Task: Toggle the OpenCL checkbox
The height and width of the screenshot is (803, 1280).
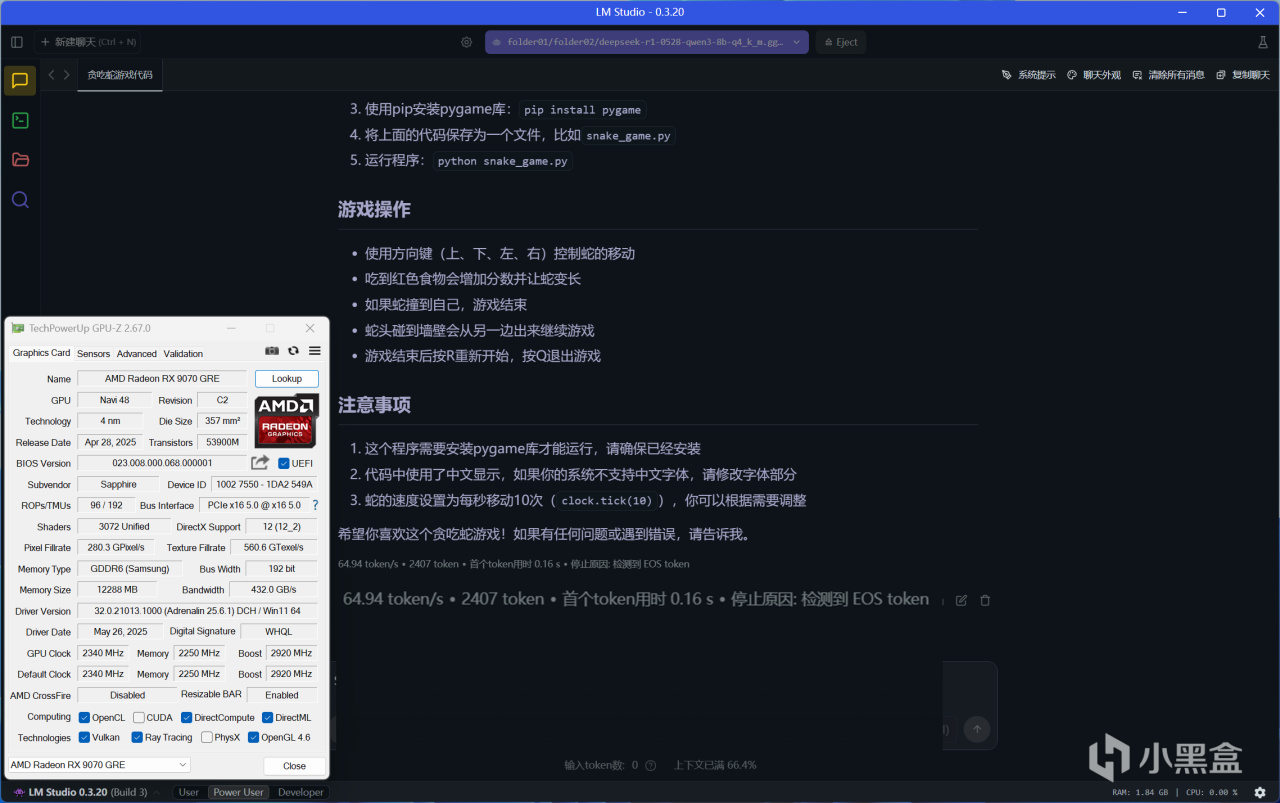Action: coord(84,717)
